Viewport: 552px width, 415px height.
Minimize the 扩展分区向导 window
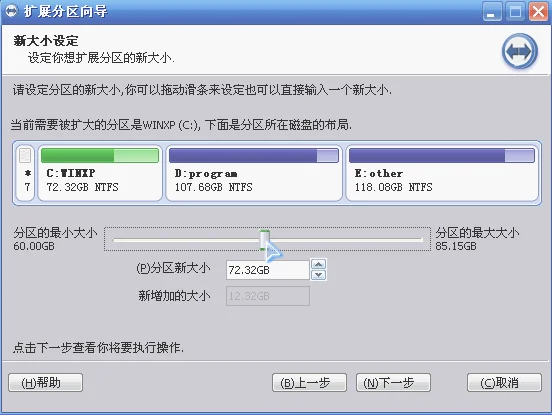[x=491, y=12]
